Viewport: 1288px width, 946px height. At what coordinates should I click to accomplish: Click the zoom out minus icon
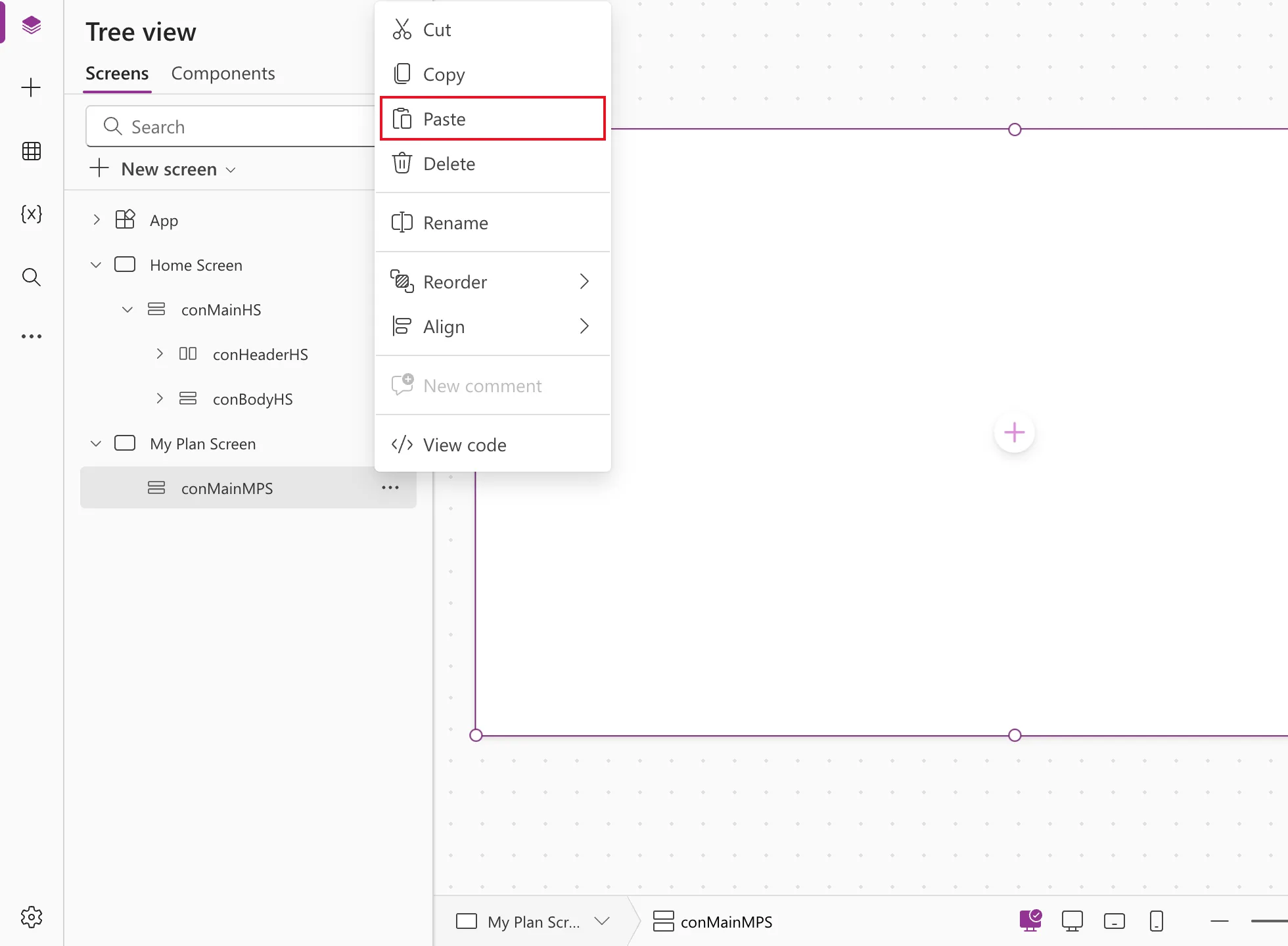pyautogui.click(x=1220, y=921)
